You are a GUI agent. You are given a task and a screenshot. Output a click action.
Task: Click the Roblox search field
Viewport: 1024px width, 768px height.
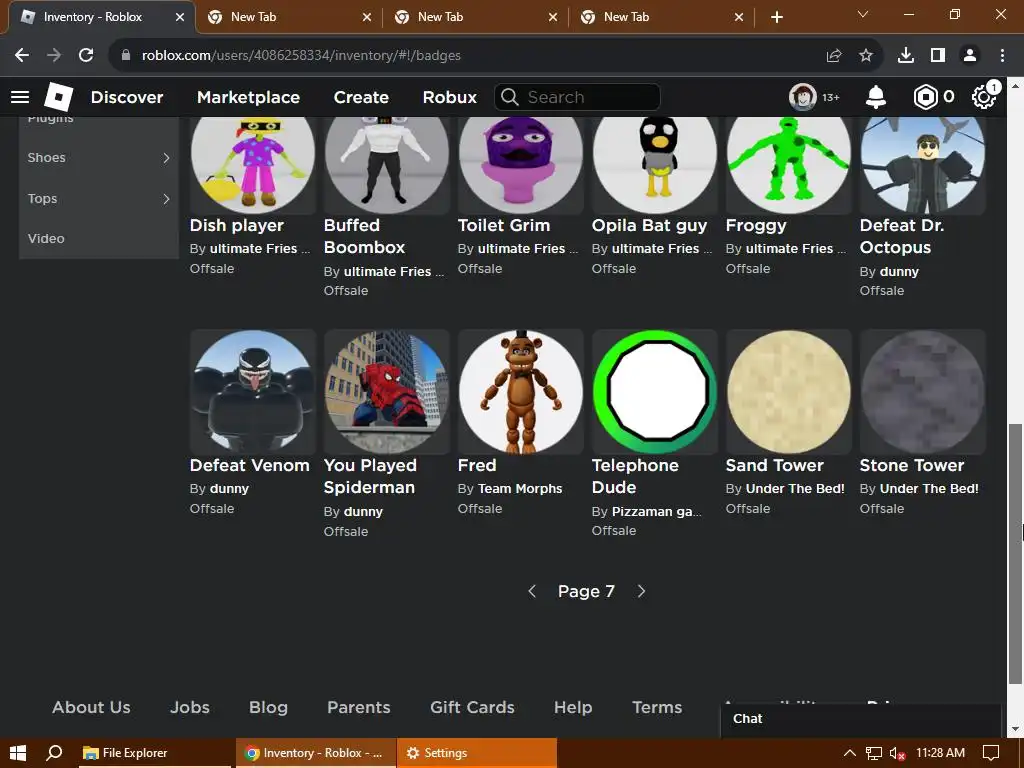(x=577, y=97)
